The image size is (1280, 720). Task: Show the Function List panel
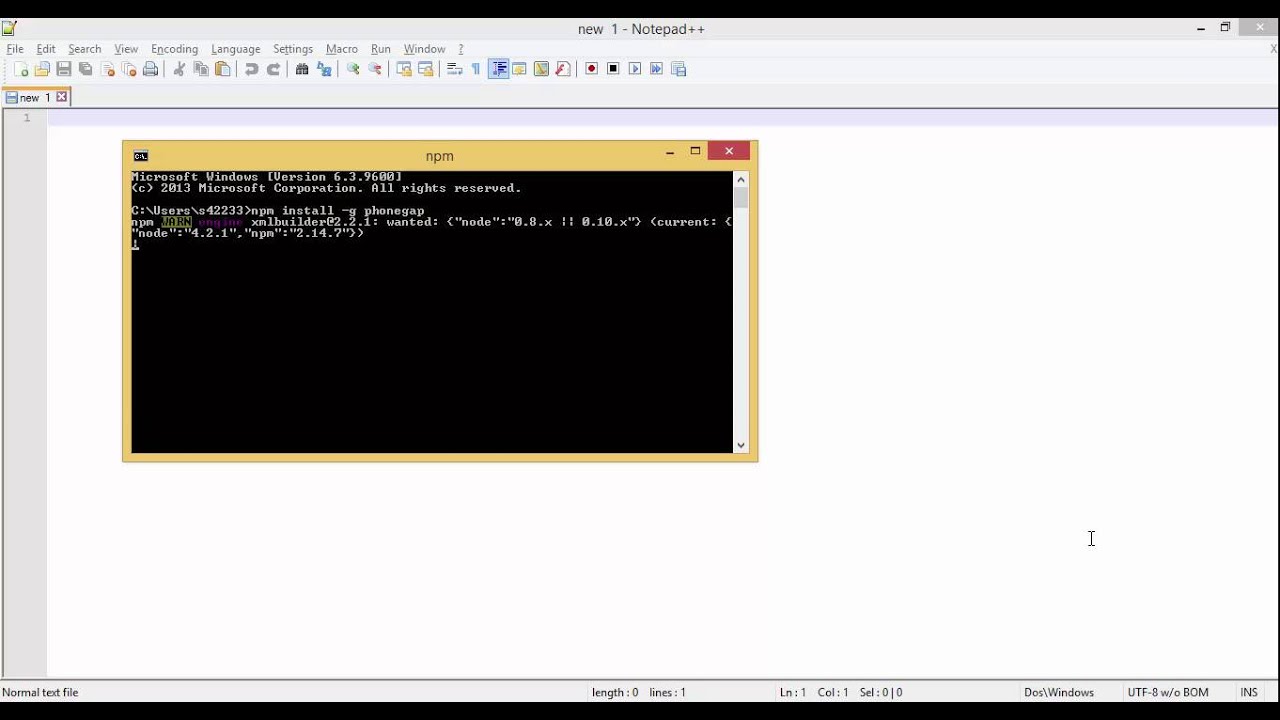click(x=563, y=69)
